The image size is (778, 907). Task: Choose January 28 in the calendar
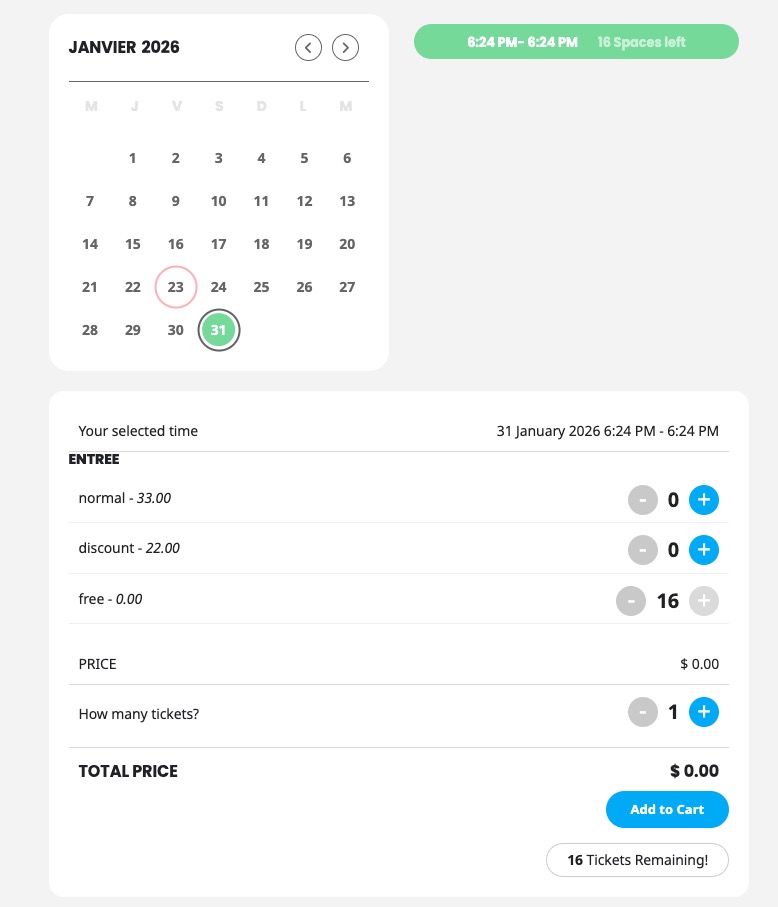(x=90, y=330)
